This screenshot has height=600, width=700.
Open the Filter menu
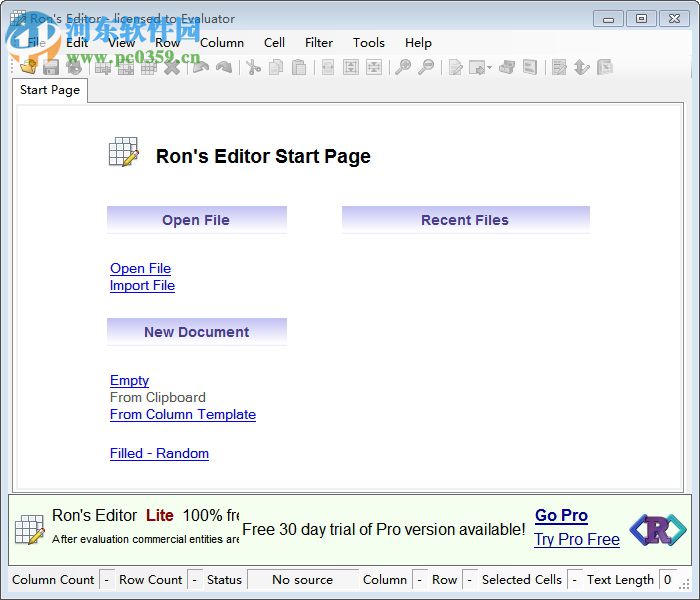pyautogui.click(x=319, y=43)
